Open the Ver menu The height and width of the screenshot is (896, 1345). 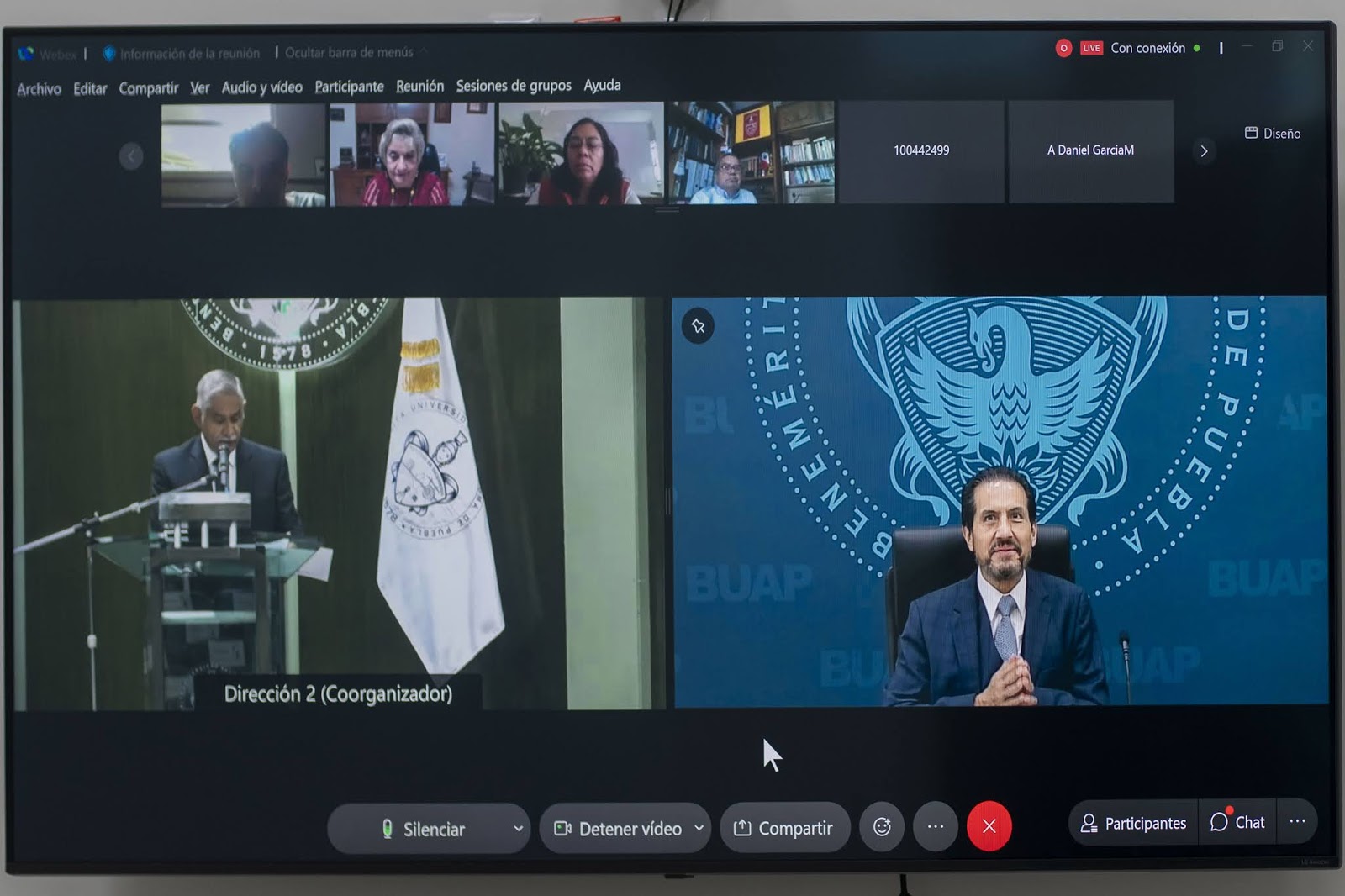200,87
